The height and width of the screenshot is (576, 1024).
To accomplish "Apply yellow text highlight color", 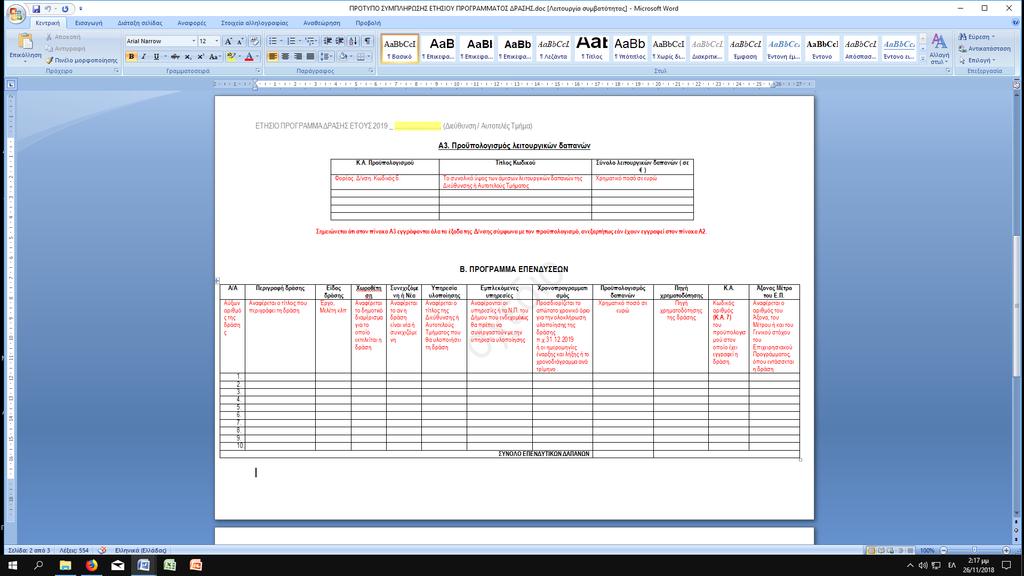I will [x=231, y=57].
